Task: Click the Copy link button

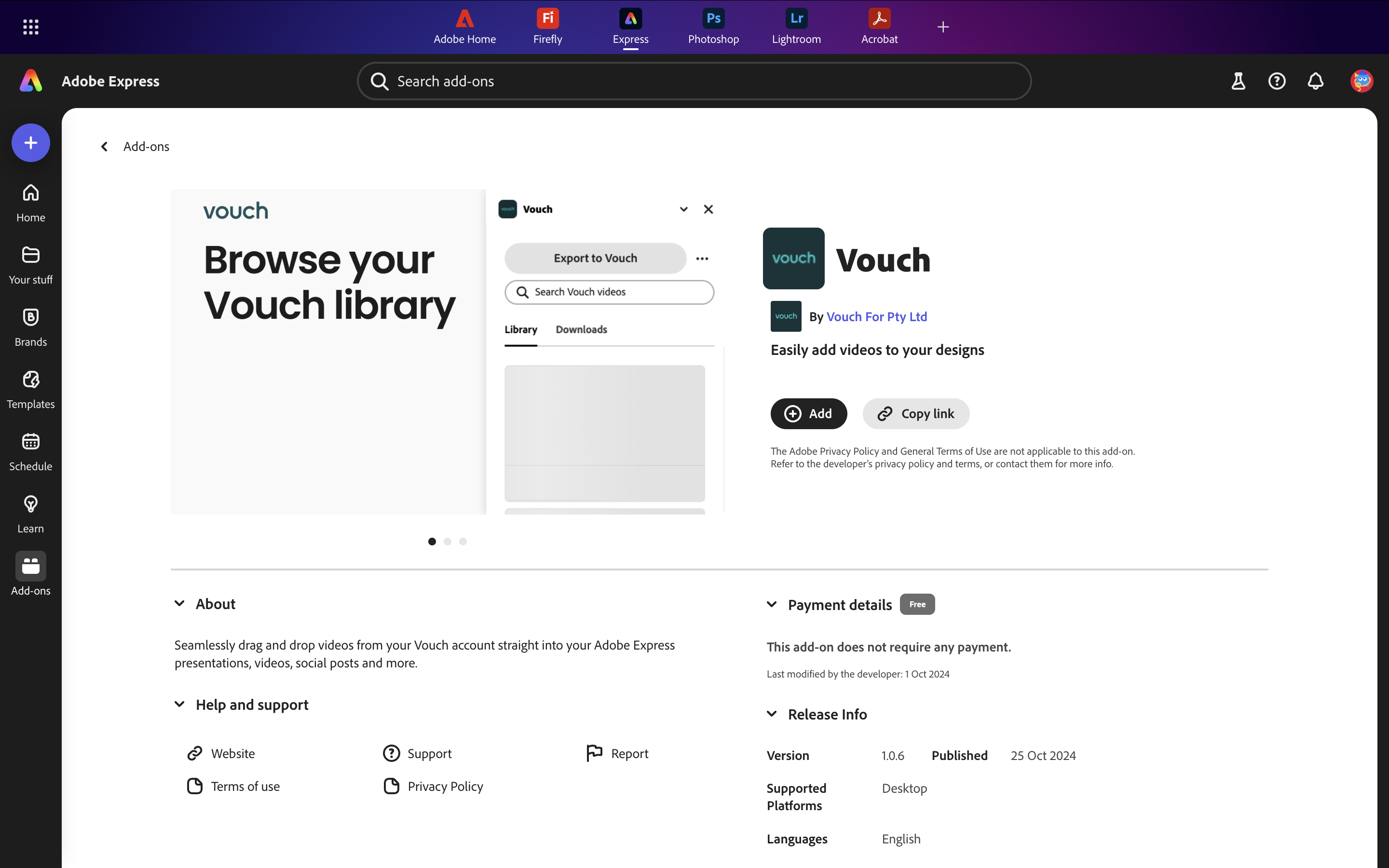Action: (x=915, y=413)
